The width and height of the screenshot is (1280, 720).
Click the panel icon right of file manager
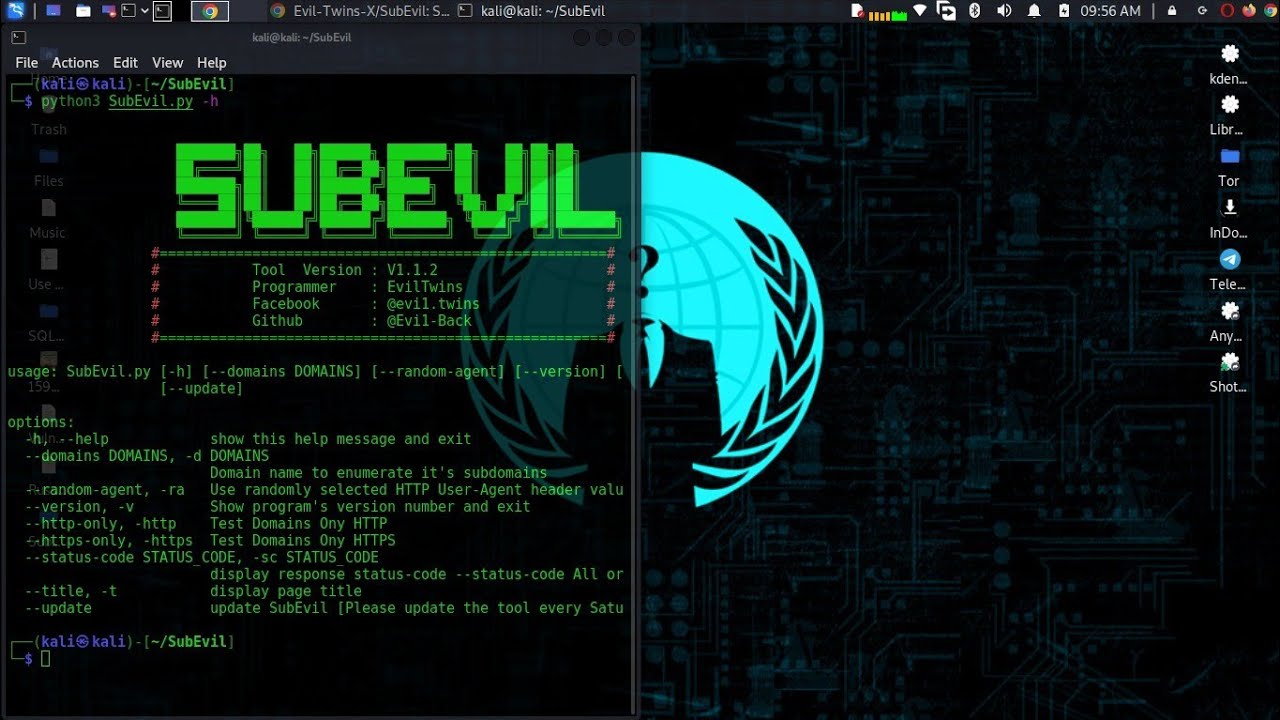tap(107, 11)
